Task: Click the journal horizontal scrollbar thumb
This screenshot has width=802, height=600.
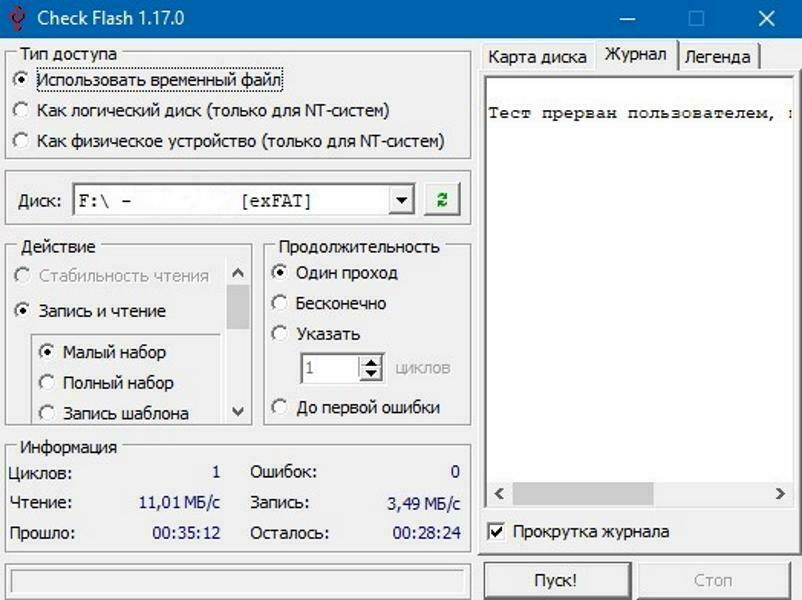Action: (583, 494)
